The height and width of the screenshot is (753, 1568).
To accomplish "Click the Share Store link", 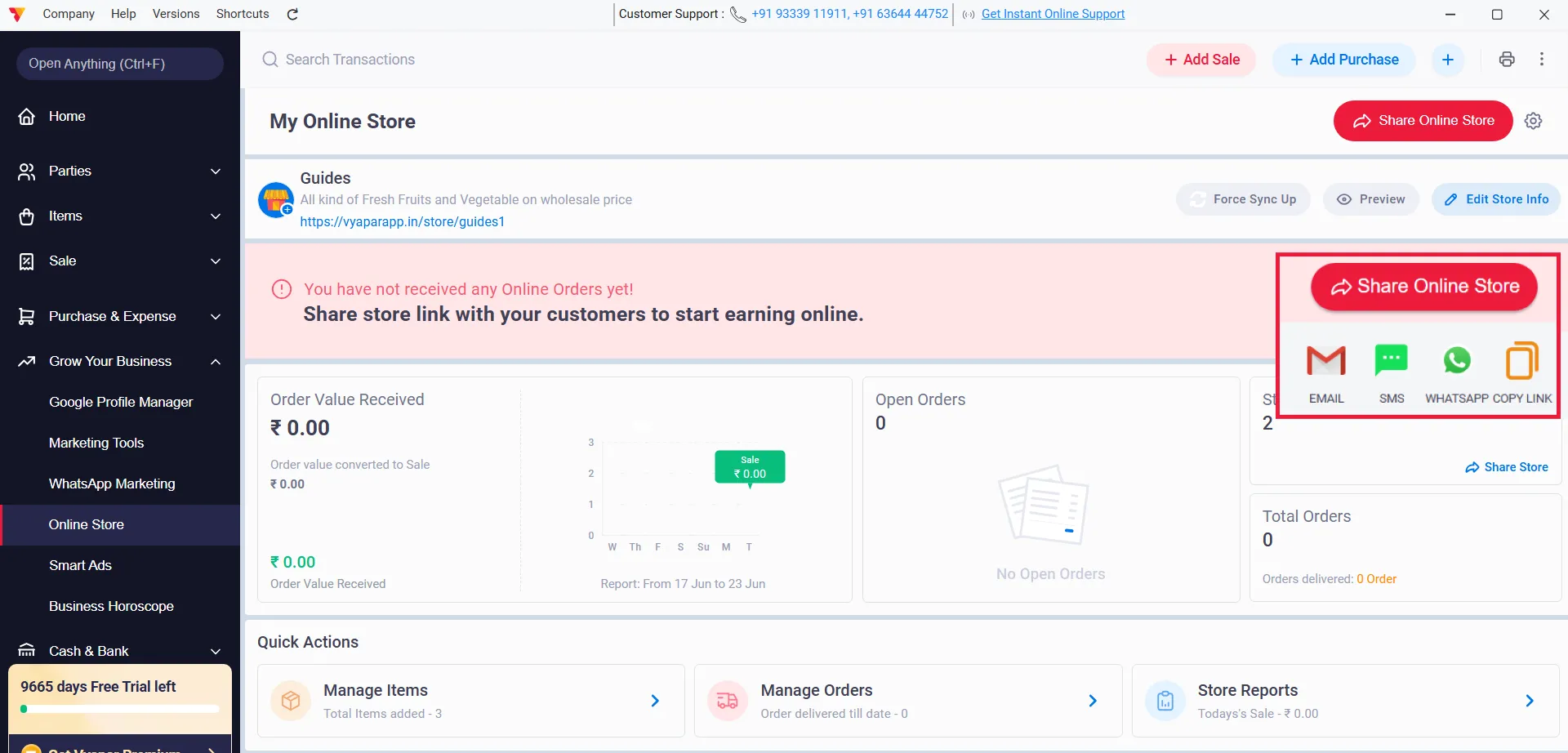I will click(1507, 467).
